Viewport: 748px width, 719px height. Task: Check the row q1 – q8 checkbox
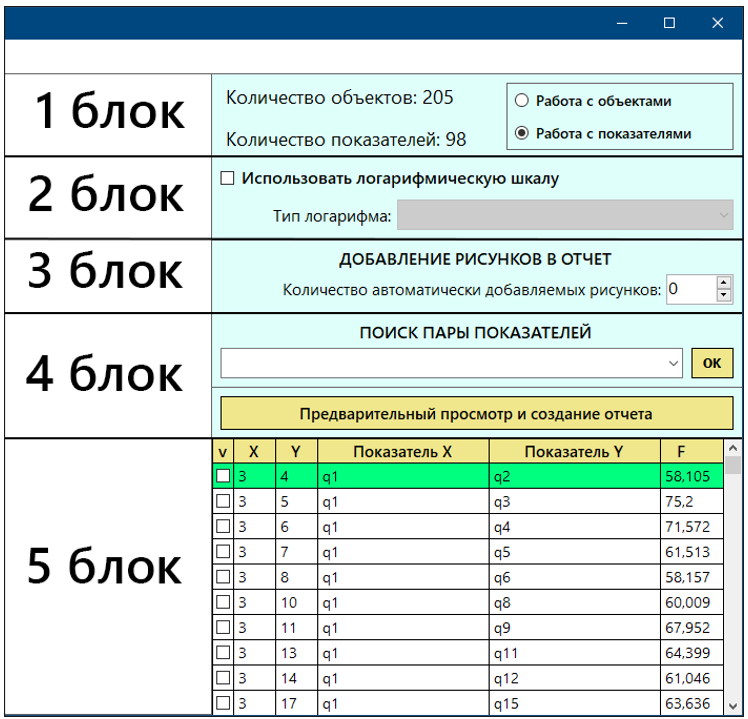[223, 603]
